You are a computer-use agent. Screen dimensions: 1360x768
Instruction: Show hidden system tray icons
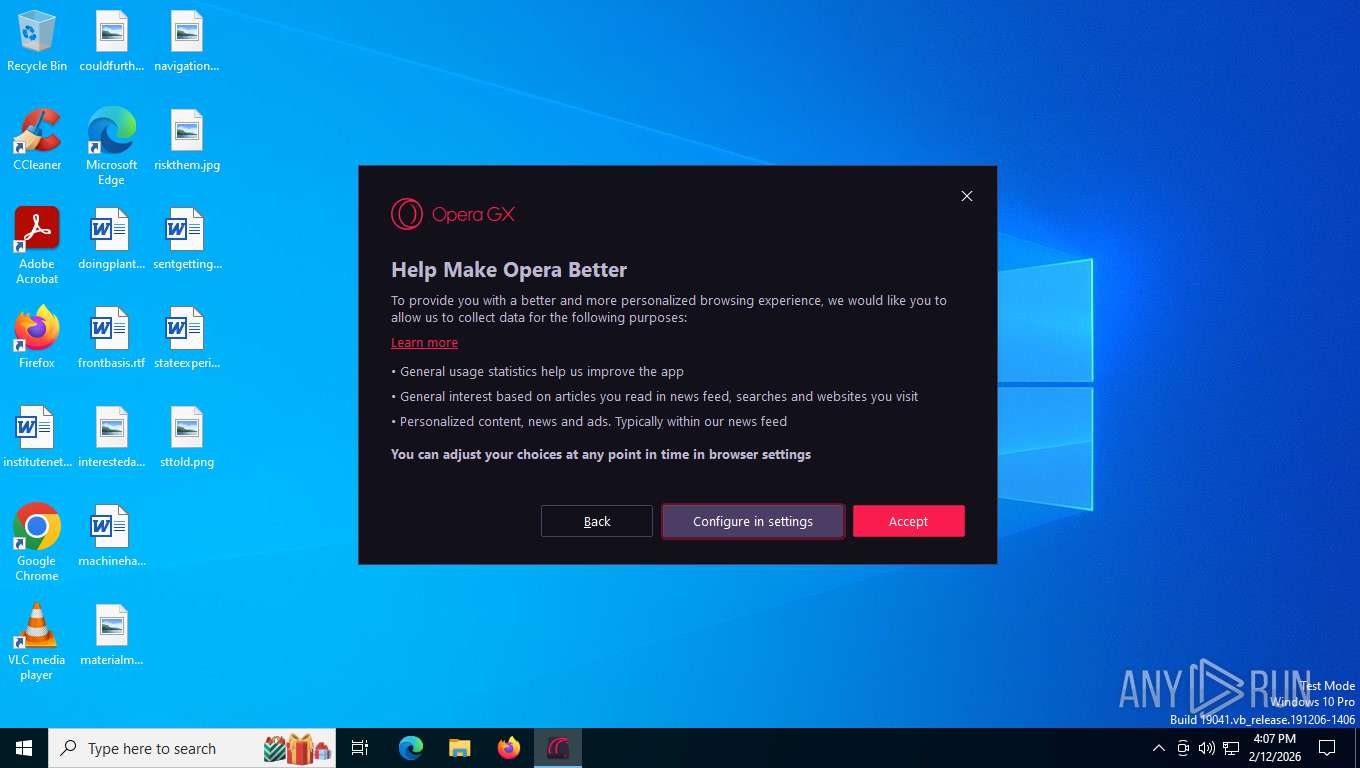point(1159,748)
